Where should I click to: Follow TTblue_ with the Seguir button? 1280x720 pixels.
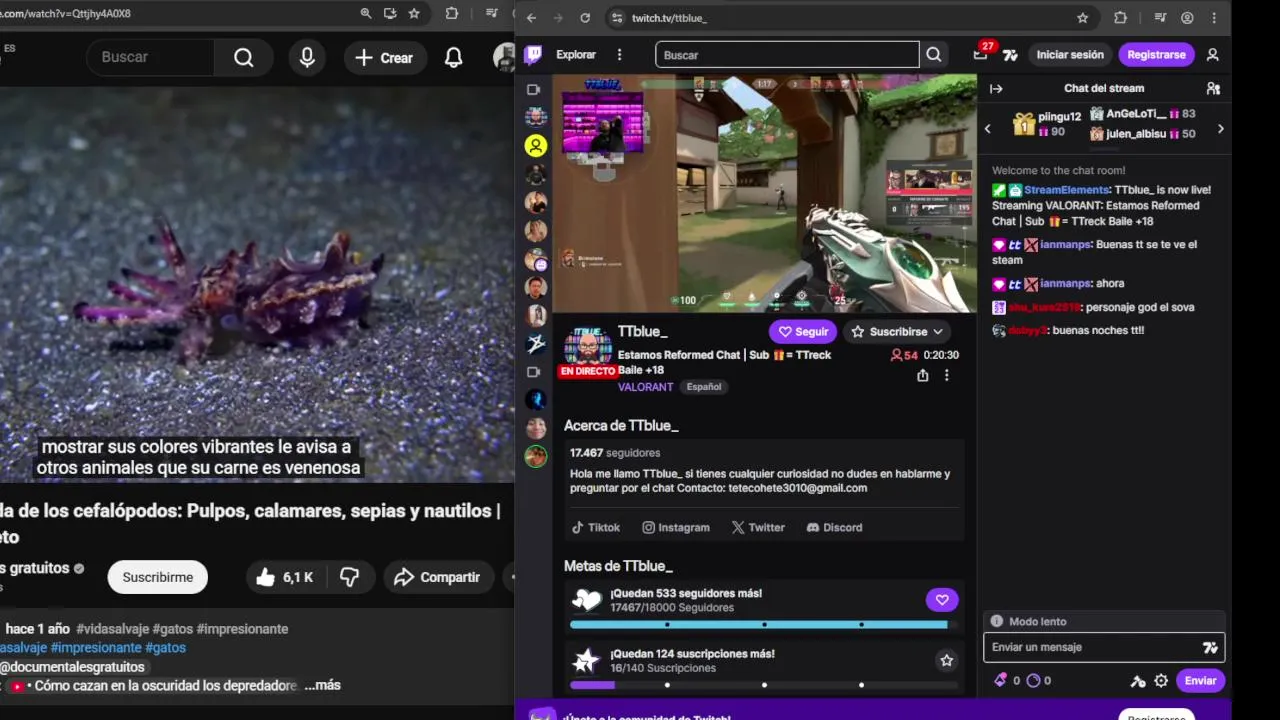tap(804, 331)
